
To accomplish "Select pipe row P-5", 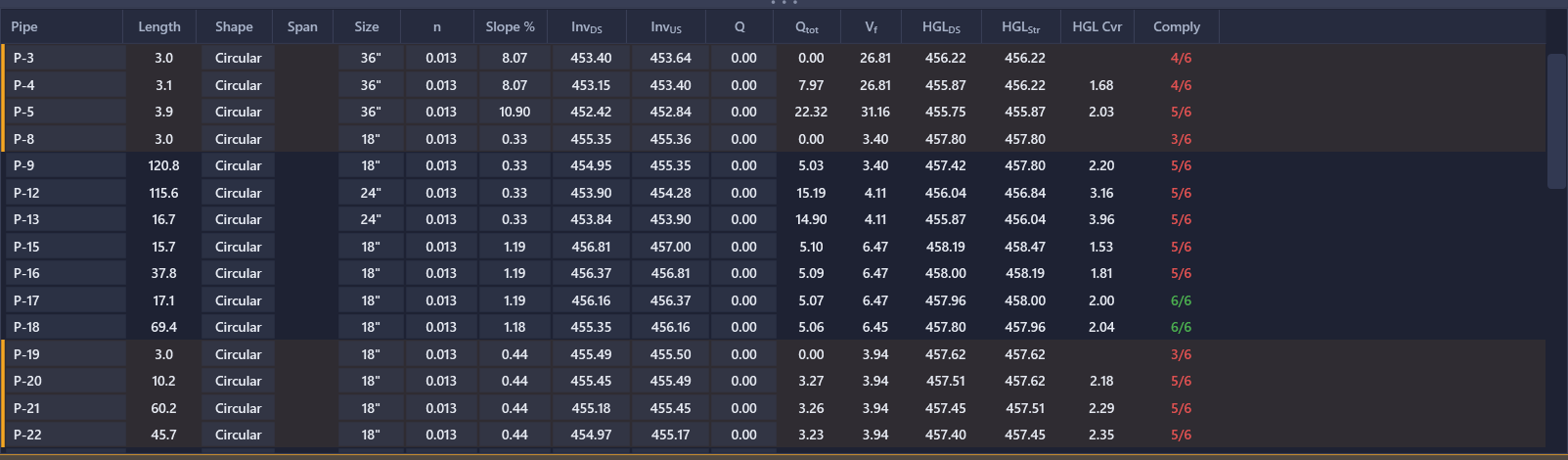I will tap(773, 113).
